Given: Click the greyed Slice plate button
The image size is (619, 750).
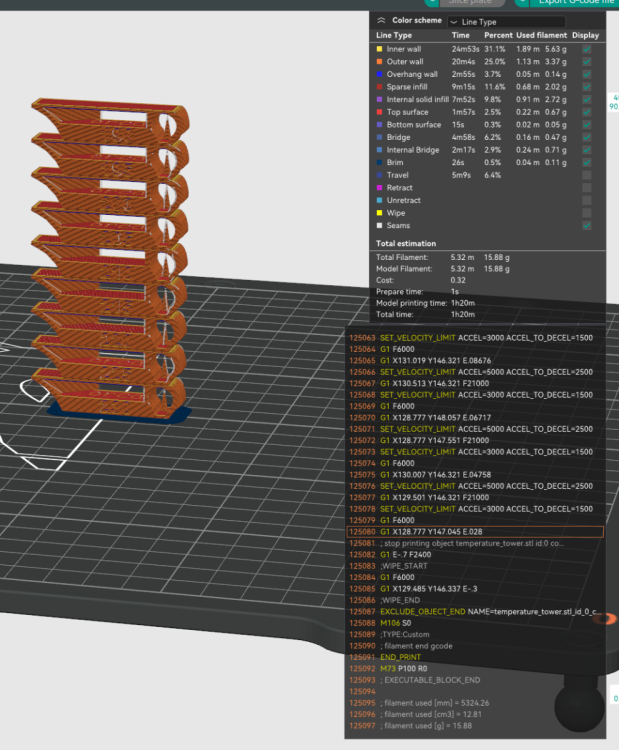Looking at the screenshot, I should [472, 2].
